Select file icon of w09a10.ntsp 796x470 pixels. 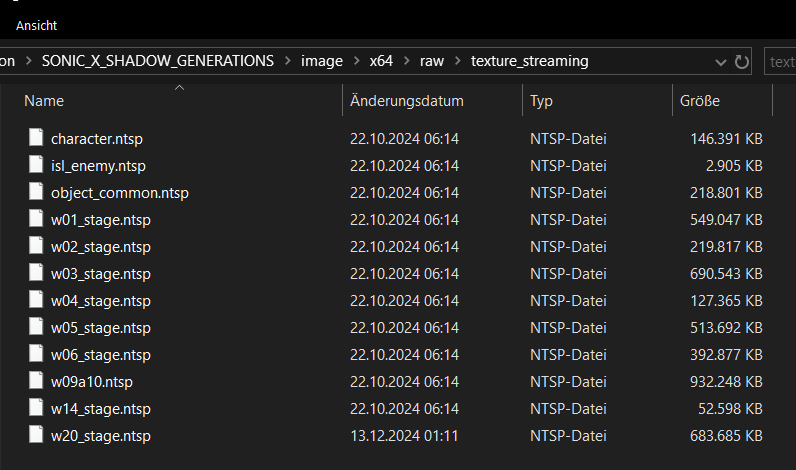[x=36, y=380]
